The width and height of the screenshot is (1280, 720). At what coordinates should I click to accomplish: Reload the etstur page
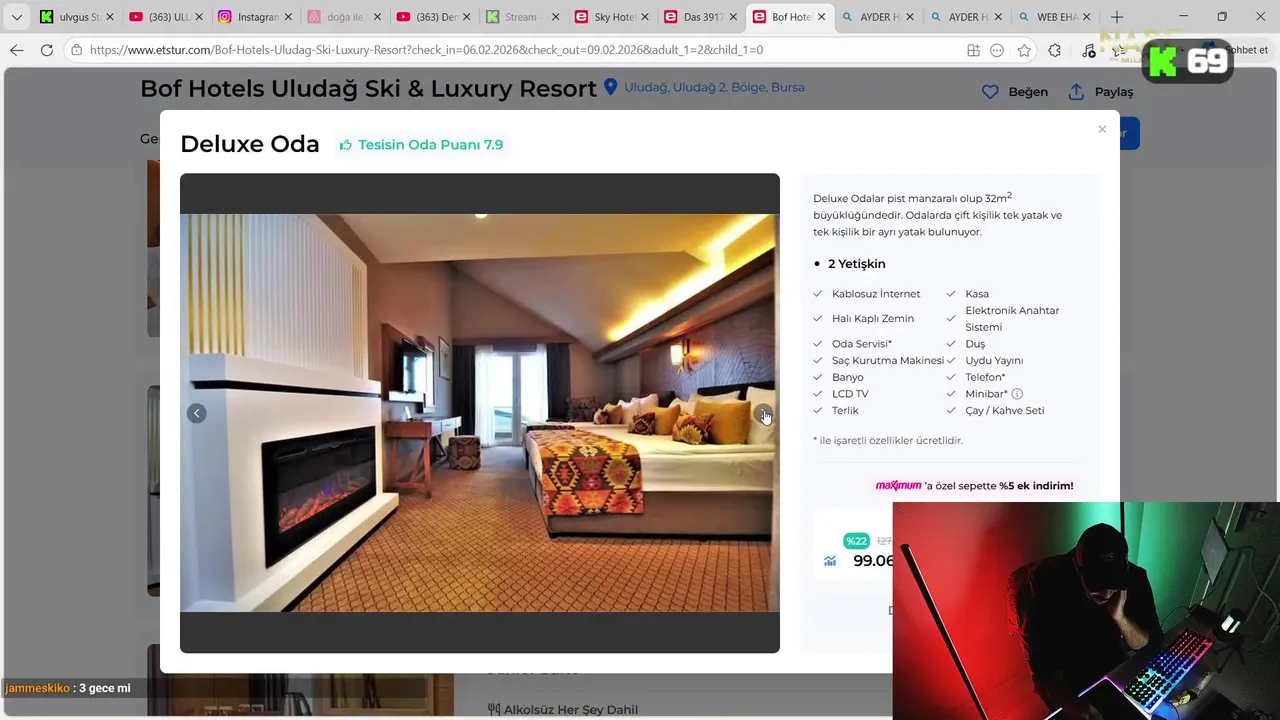[x=47, y=50]
